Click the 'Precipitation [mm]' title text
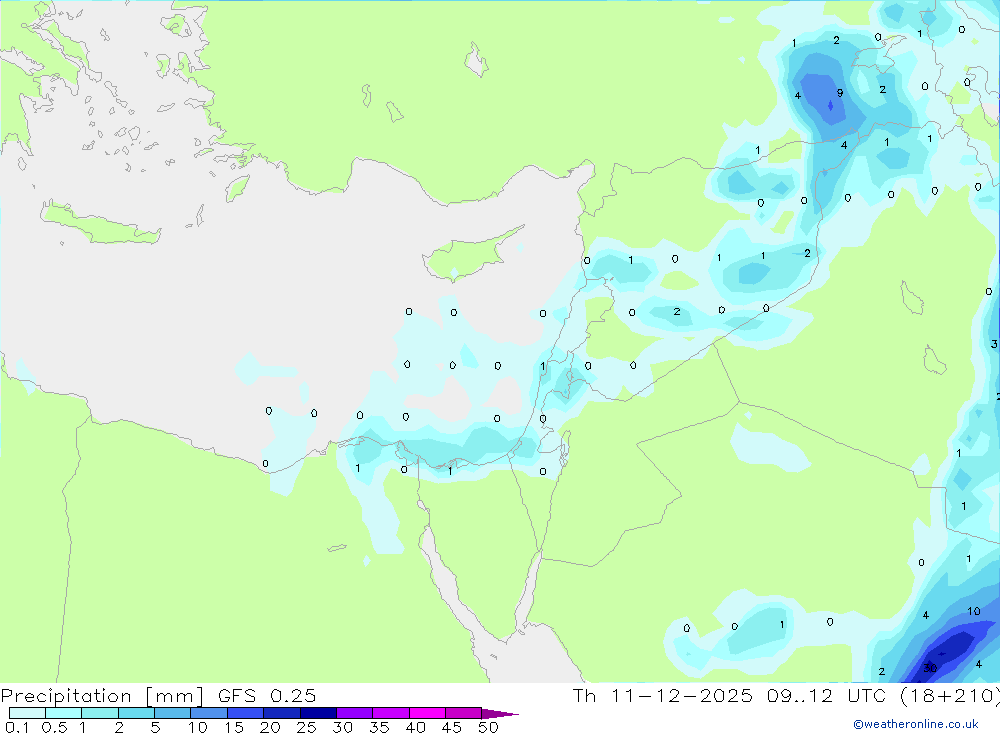This screenshot has width=1000, height=733. [102, 696]
